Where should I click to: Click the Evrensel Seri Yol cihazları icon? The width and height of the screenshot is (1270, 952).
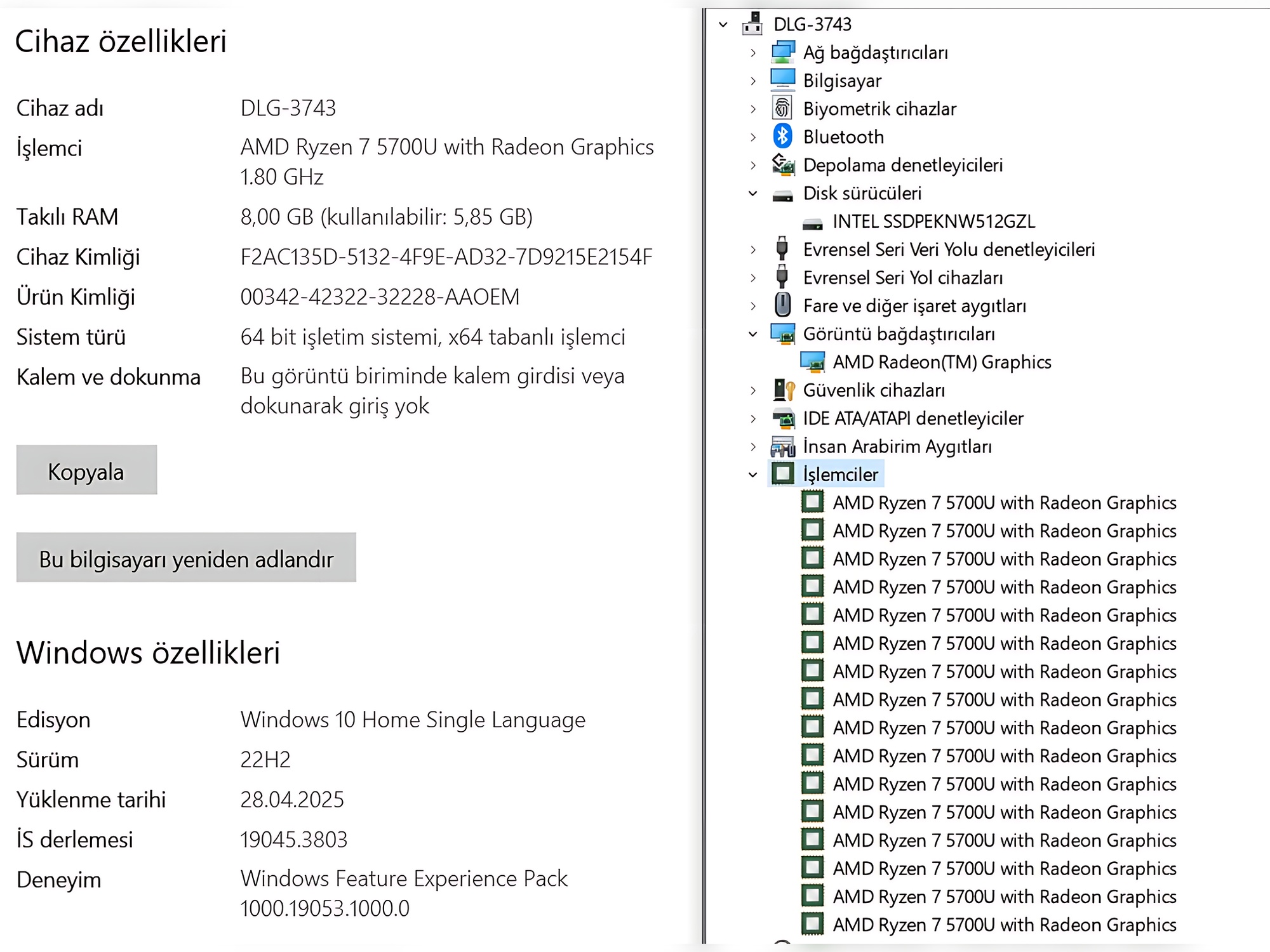pyautogui.click(x=782, y=277)
